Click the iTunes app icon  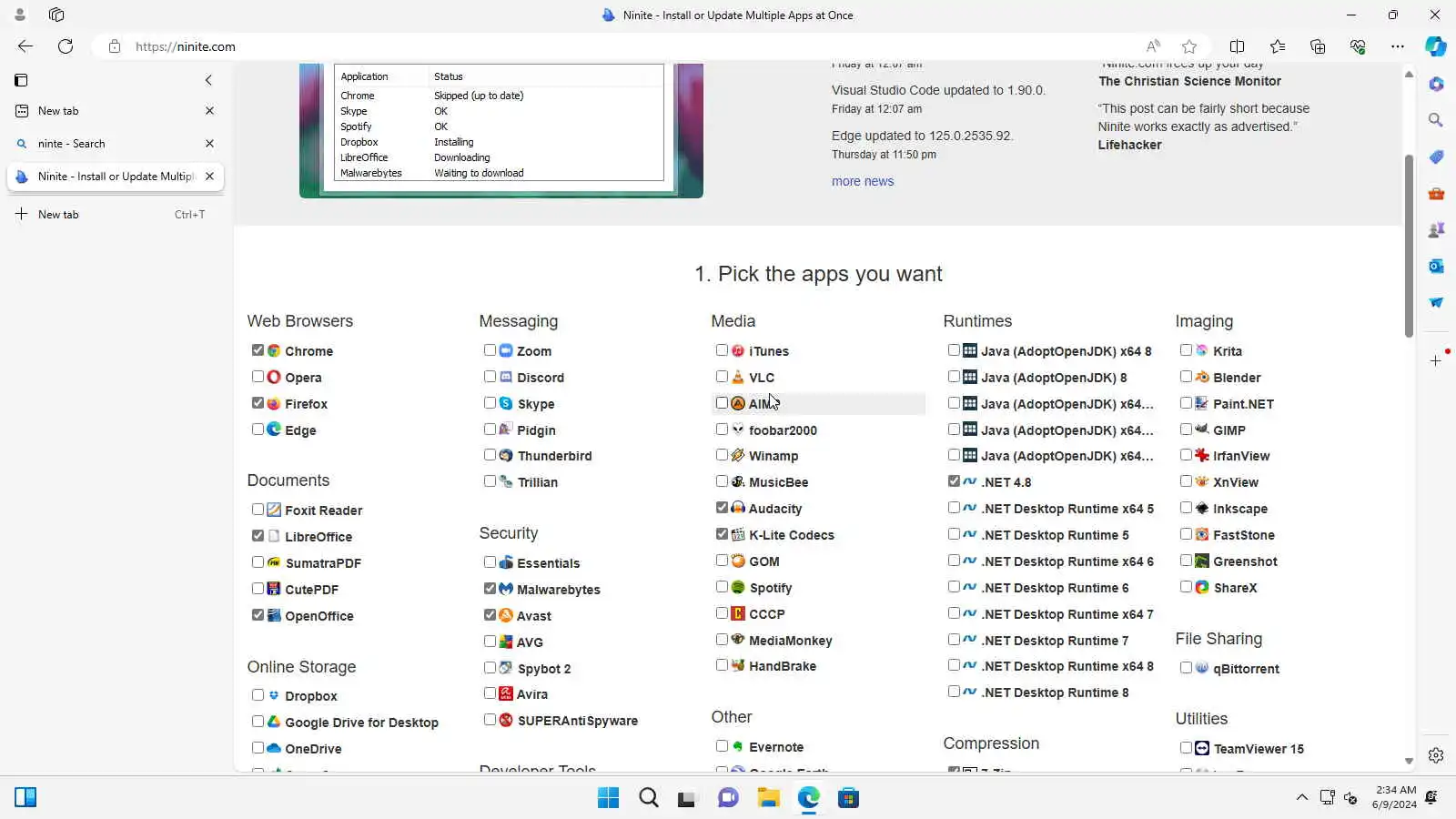coord(738,350)
